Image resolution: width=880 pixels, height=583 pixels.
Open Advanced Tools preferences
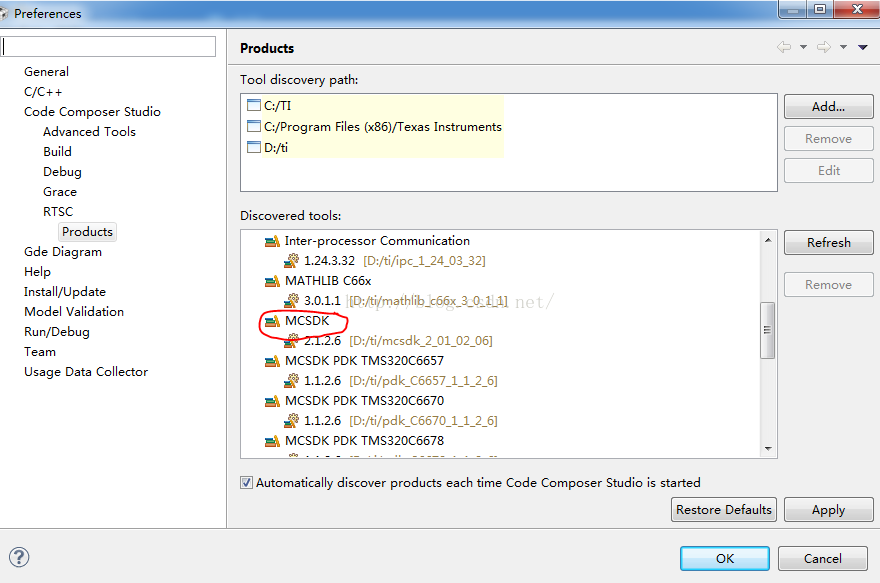[89, 132]
